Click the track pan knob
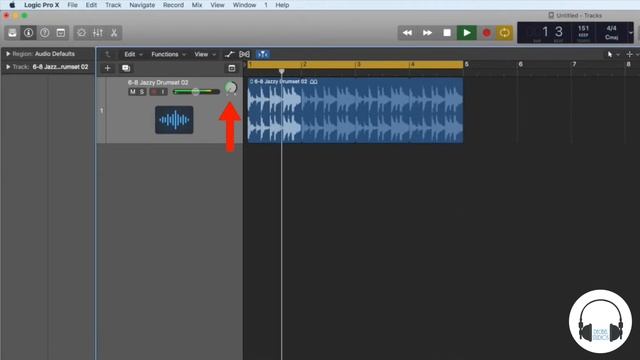640x360 pixels. click(x=231, y=87)
